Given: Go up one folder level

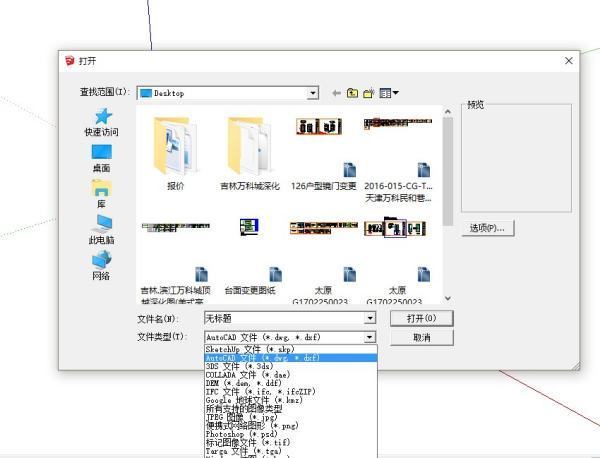Looking at the screenshot, I should [x=352, y=93].
